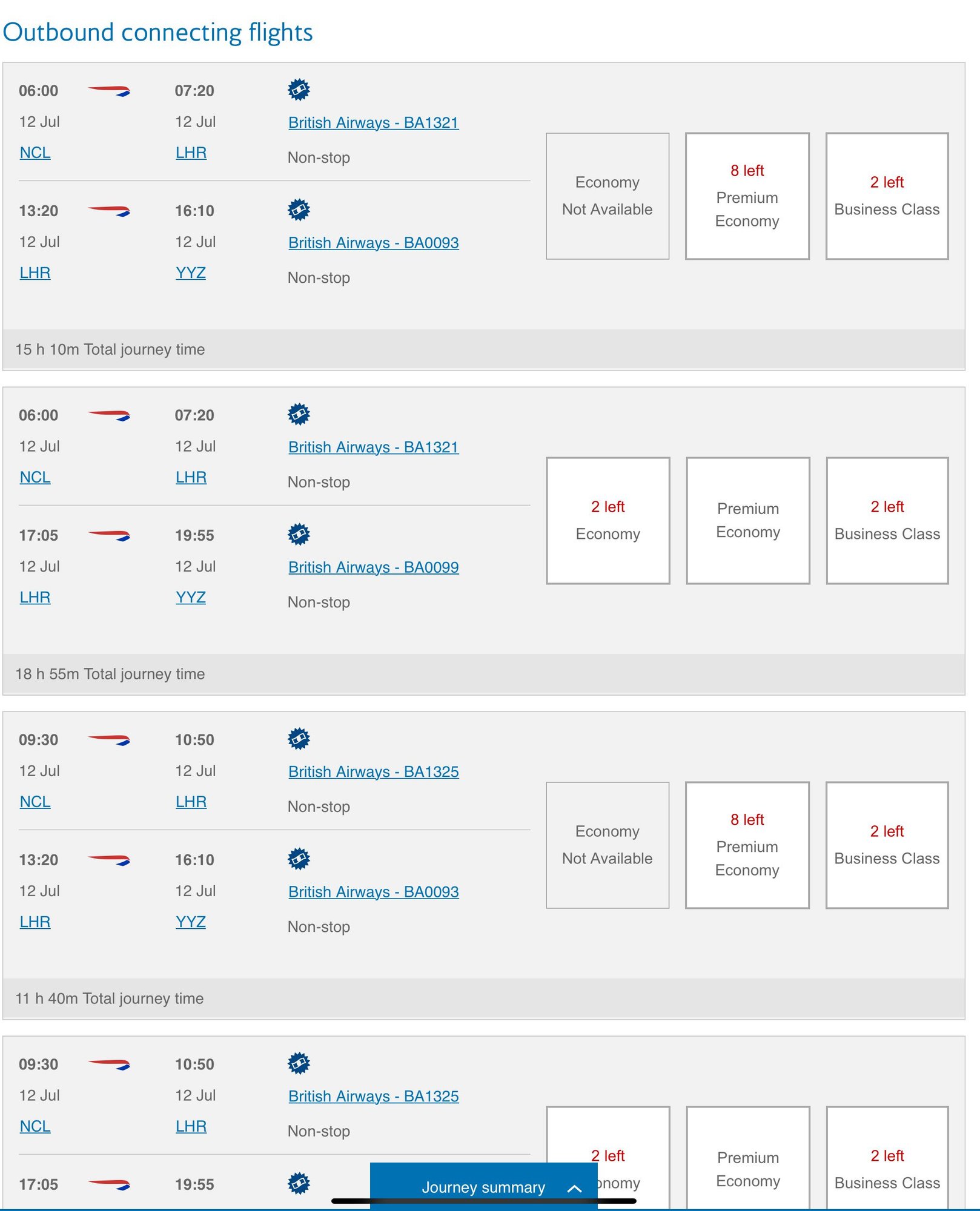Click the British Airways logo beside the first 13:20 departure
This screenshot has width=980, height=1211.
point(109,211)
